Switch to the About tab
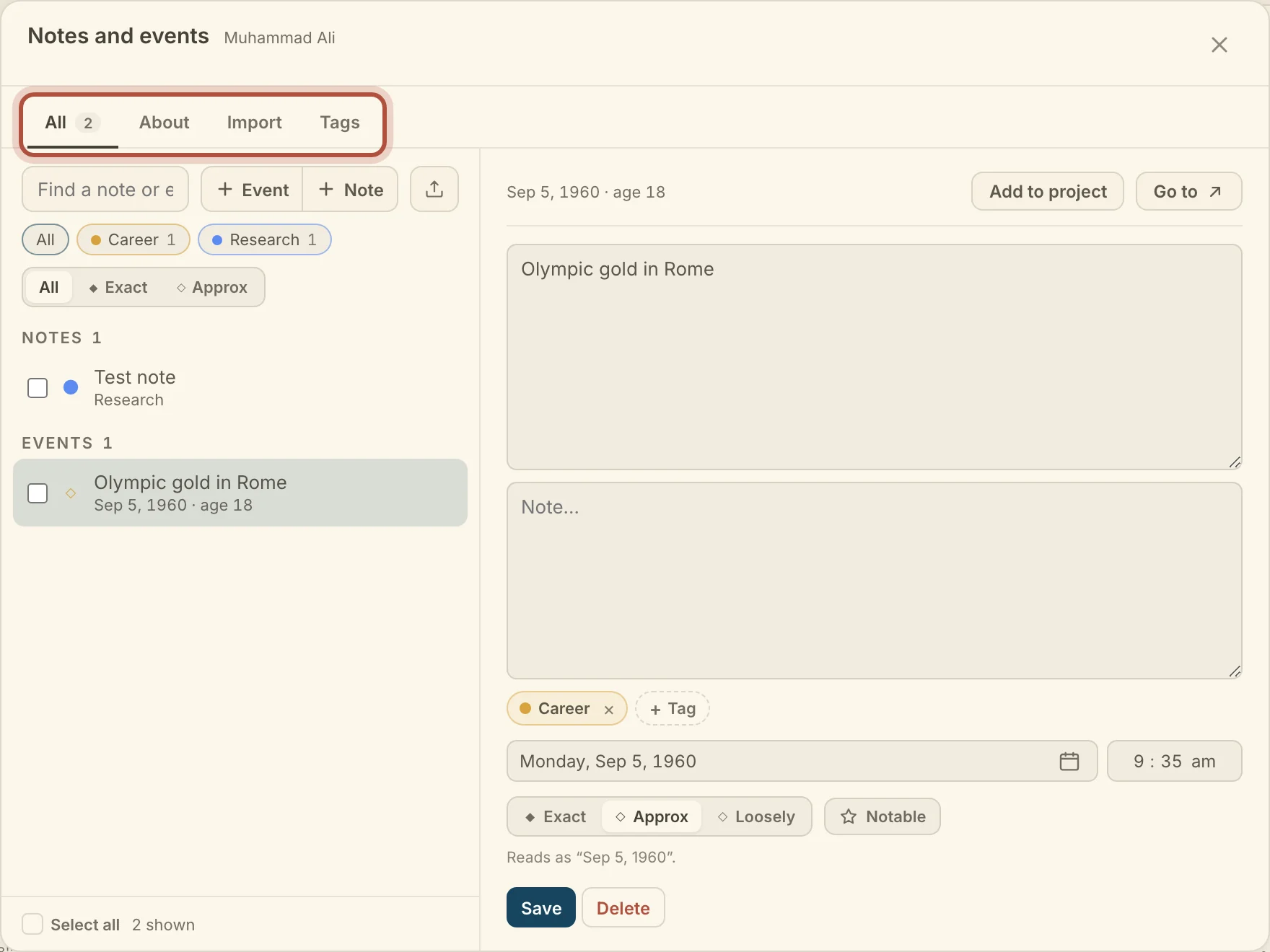The width and height of the screenshot is (1270, 952). [x=165, y=123]
